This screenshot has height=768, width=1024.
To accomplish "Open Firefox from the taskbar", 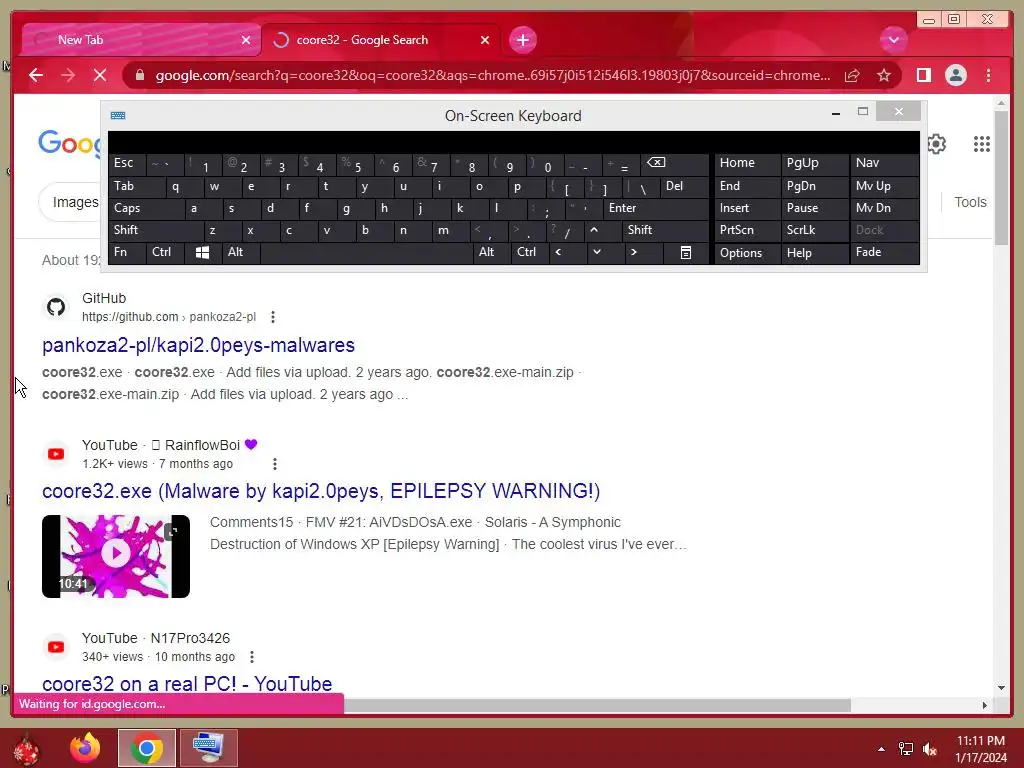I will 85,748.
